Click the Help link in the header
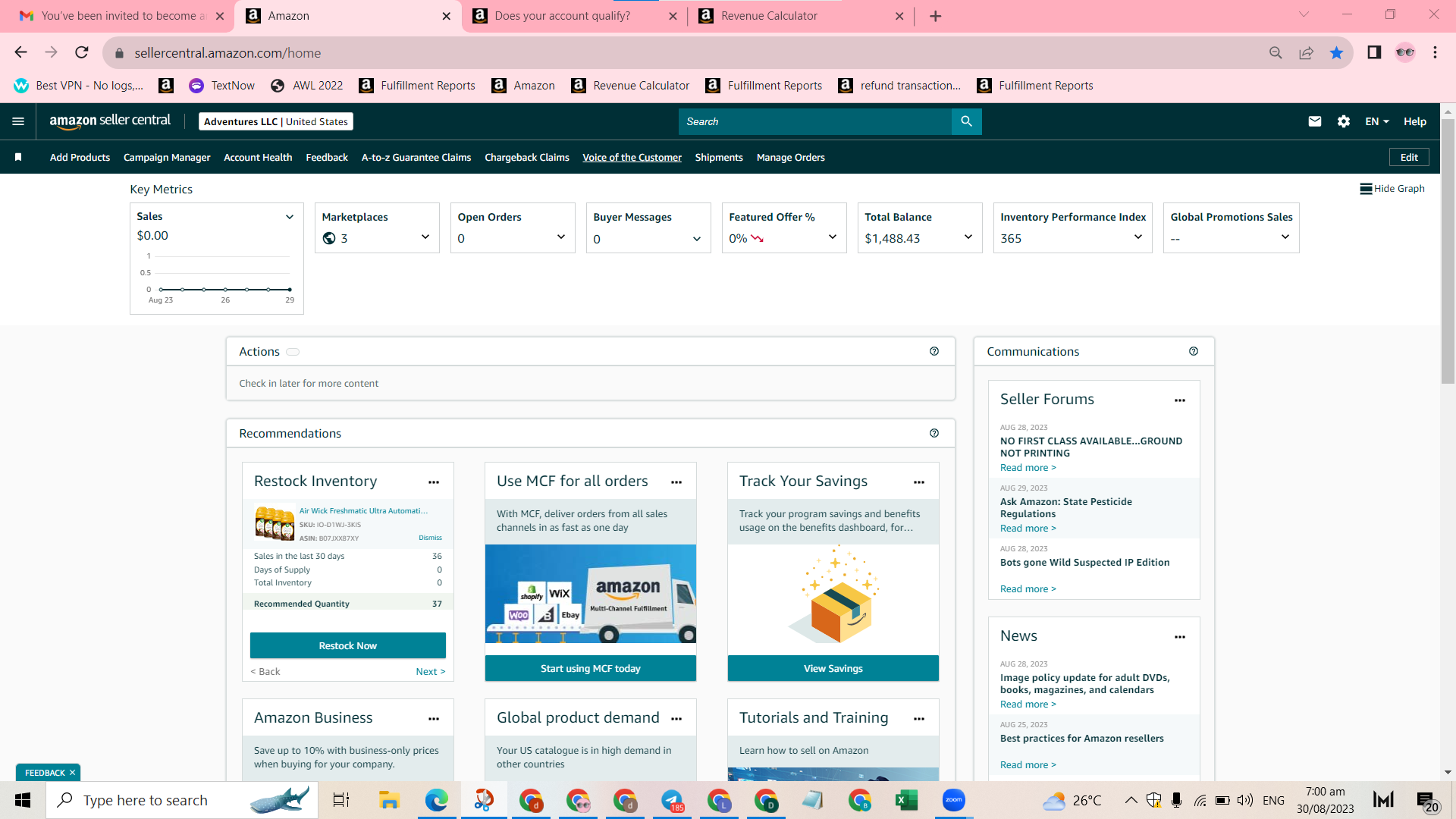1456x819 pixels. 1415,121
